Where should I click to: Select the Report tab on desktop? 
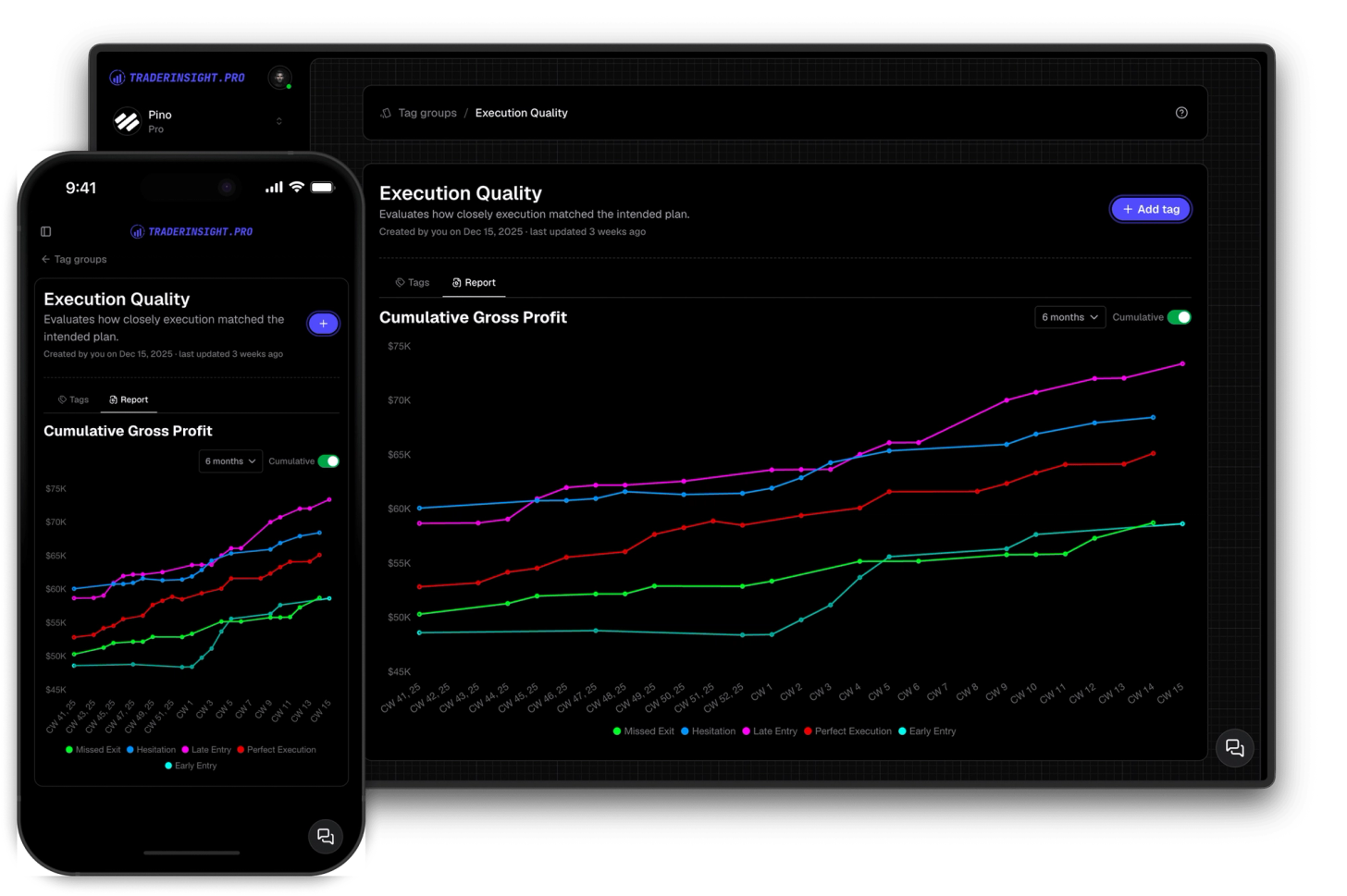[474, 283]
